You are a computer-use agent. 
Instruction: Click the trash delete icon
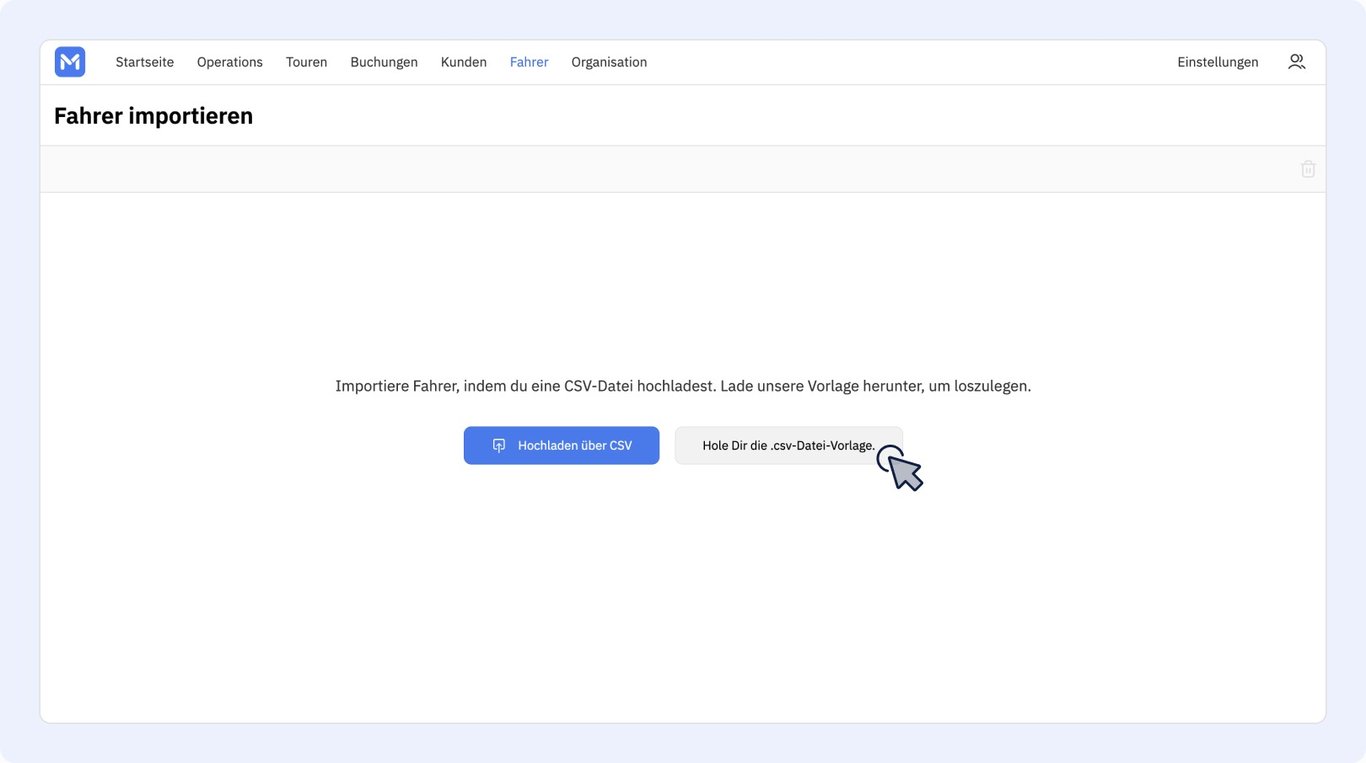[1308, 169]
